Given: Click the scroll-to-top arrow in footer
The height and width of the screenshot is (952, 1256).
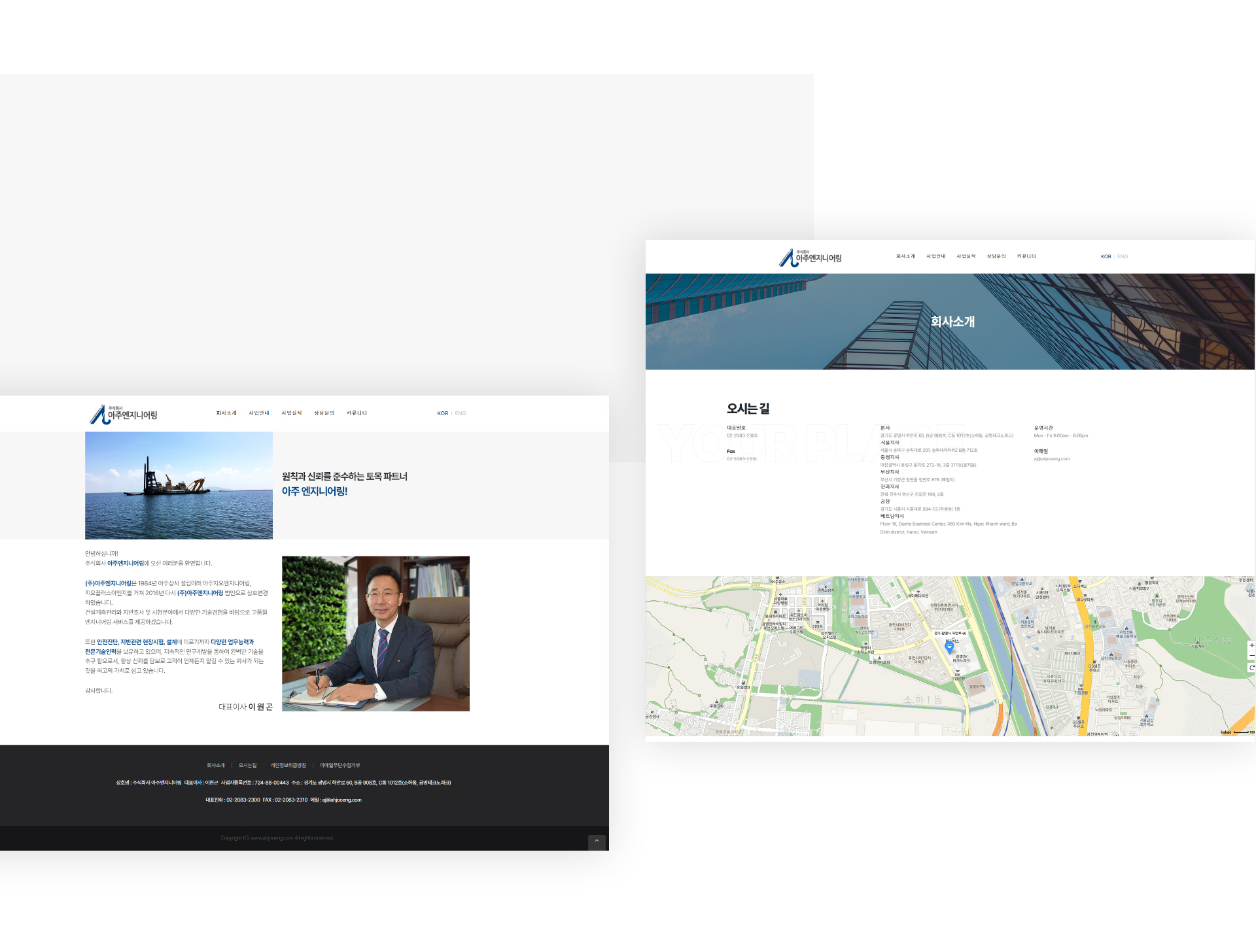Looking at the screenshot, I should [597, 841].
